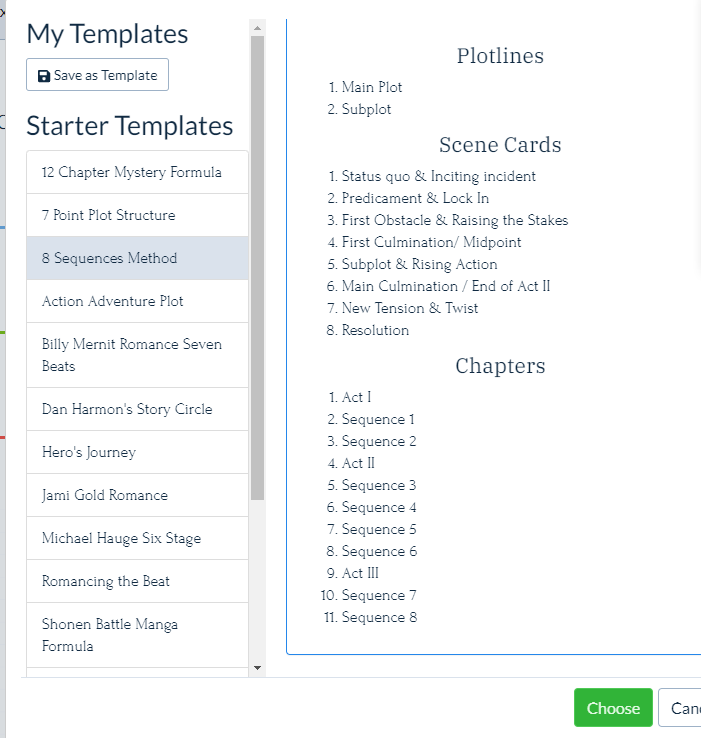Select the Hero's Journey template

pyautogui.click(x=137, y=452)
